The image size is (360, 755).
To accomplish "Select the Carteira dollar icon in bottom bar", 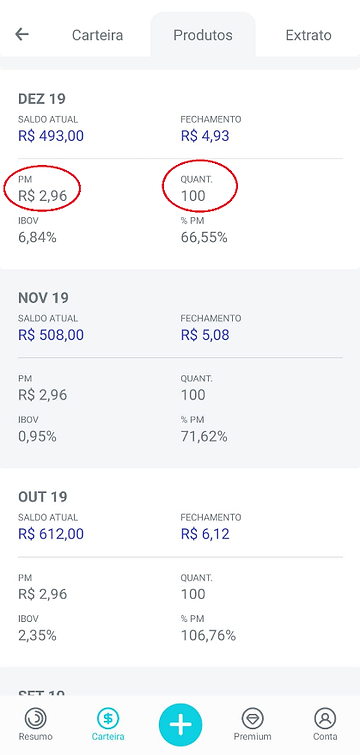I will pyautogui.click(x=108, y=718).
